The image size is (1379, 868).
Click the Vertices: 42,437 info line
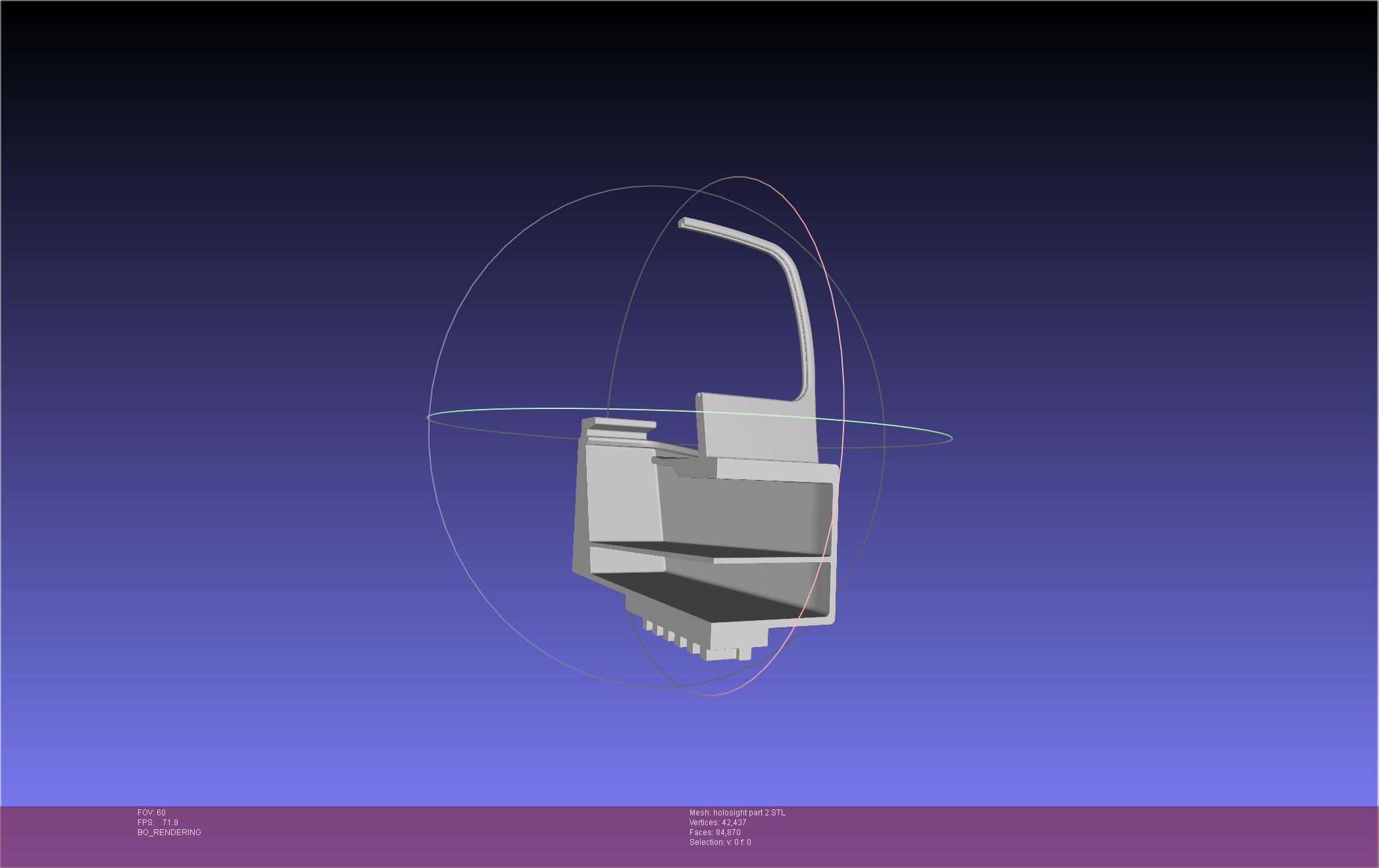pos(717,823)
